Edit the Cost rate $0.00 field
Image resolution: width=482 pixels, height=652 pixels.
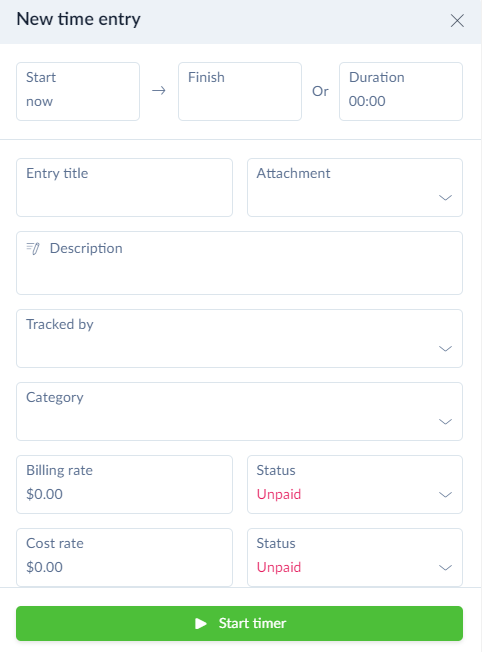click(x=124, y=558)
